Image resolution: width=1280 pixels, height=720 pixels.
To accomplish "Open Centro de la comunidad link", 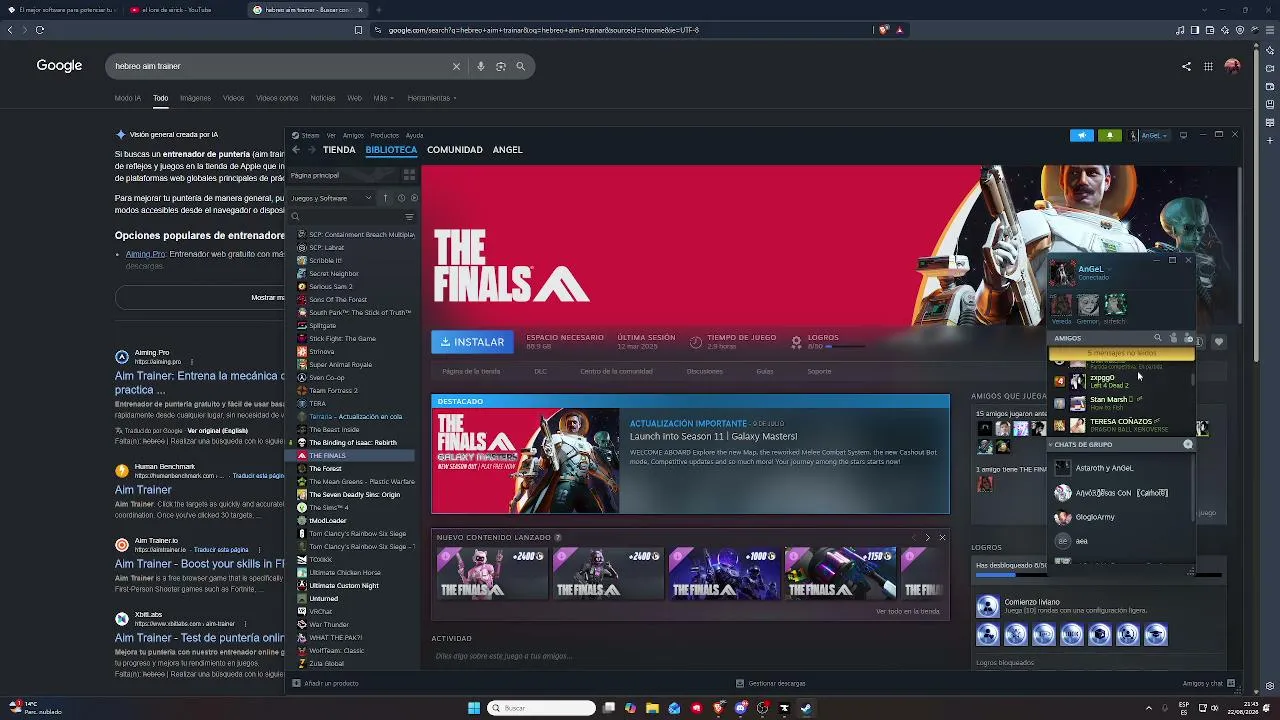I will coord(616,372).
